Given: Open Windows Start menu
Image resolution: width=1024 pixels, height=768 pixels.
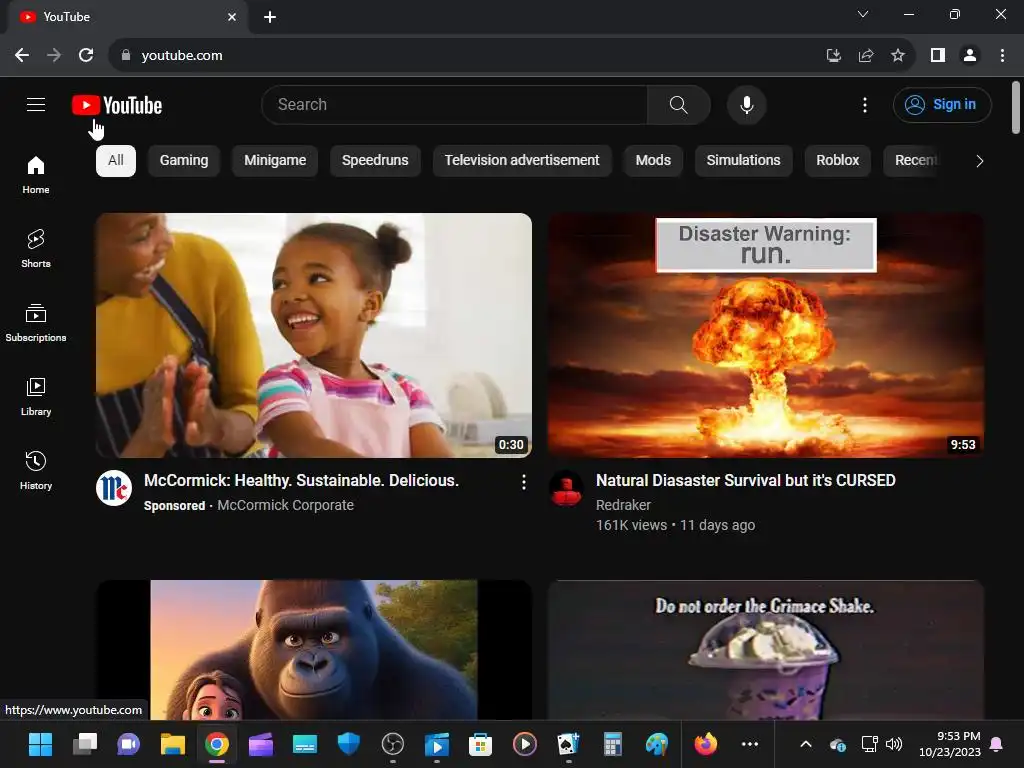Looking at the screenshot, I should tap(40, 744).
